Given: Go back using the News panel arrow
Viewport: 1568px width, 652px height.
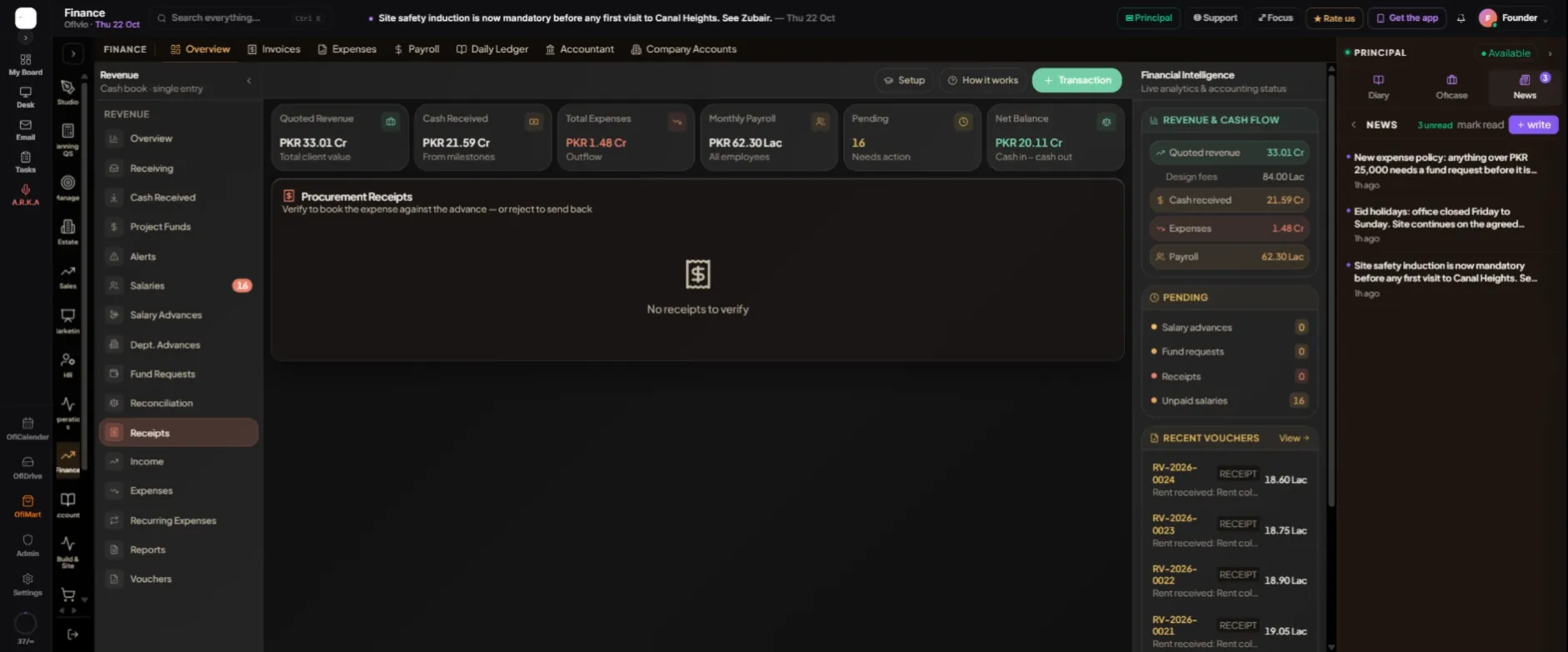Looking at the screenshot, I should pos(1353,125).
